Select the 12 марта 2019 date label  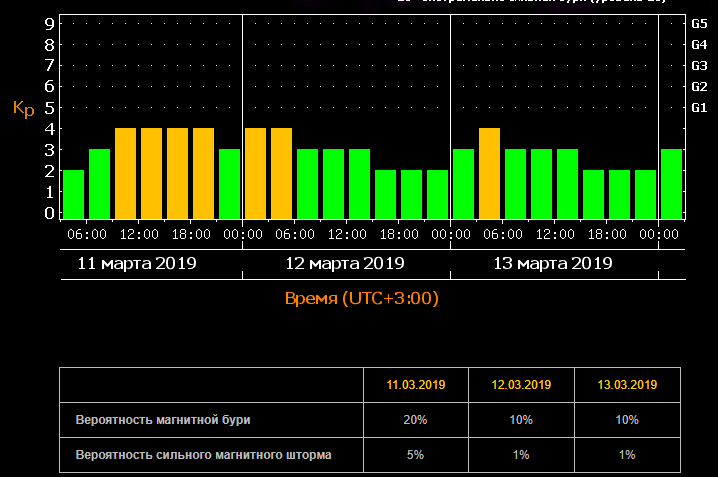point(345,264)
